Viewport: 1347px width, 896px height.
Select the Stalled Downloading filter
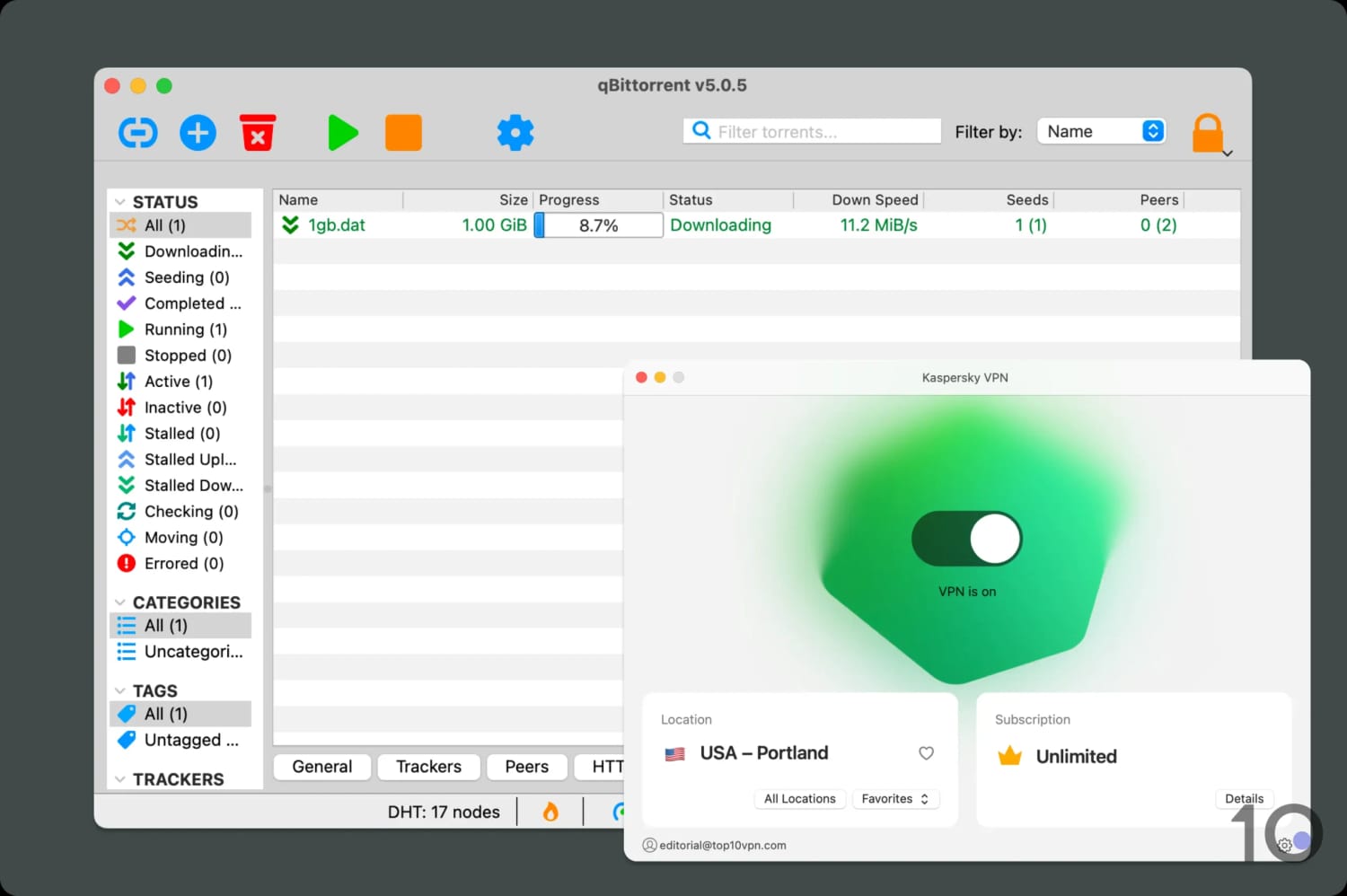coord(180,486)
